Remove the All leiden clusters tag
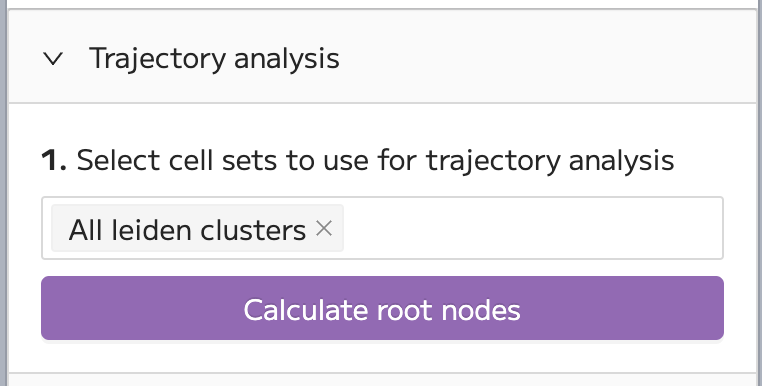 (x=324, y=228)
